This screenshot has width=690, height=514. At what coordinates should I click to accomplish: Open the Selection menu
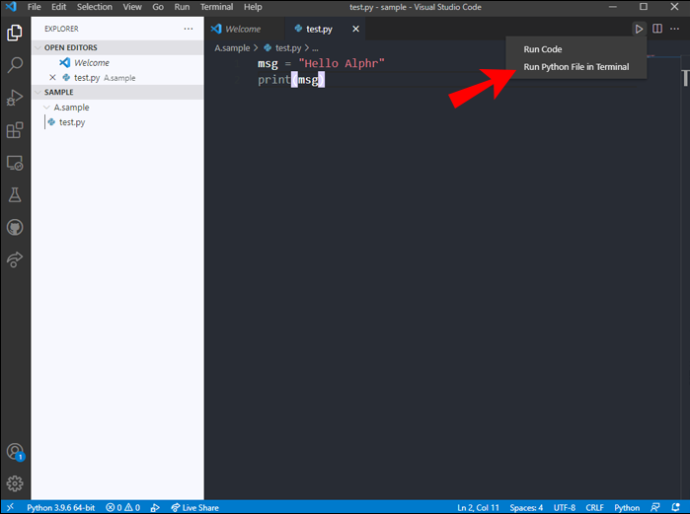coord(95,7)
